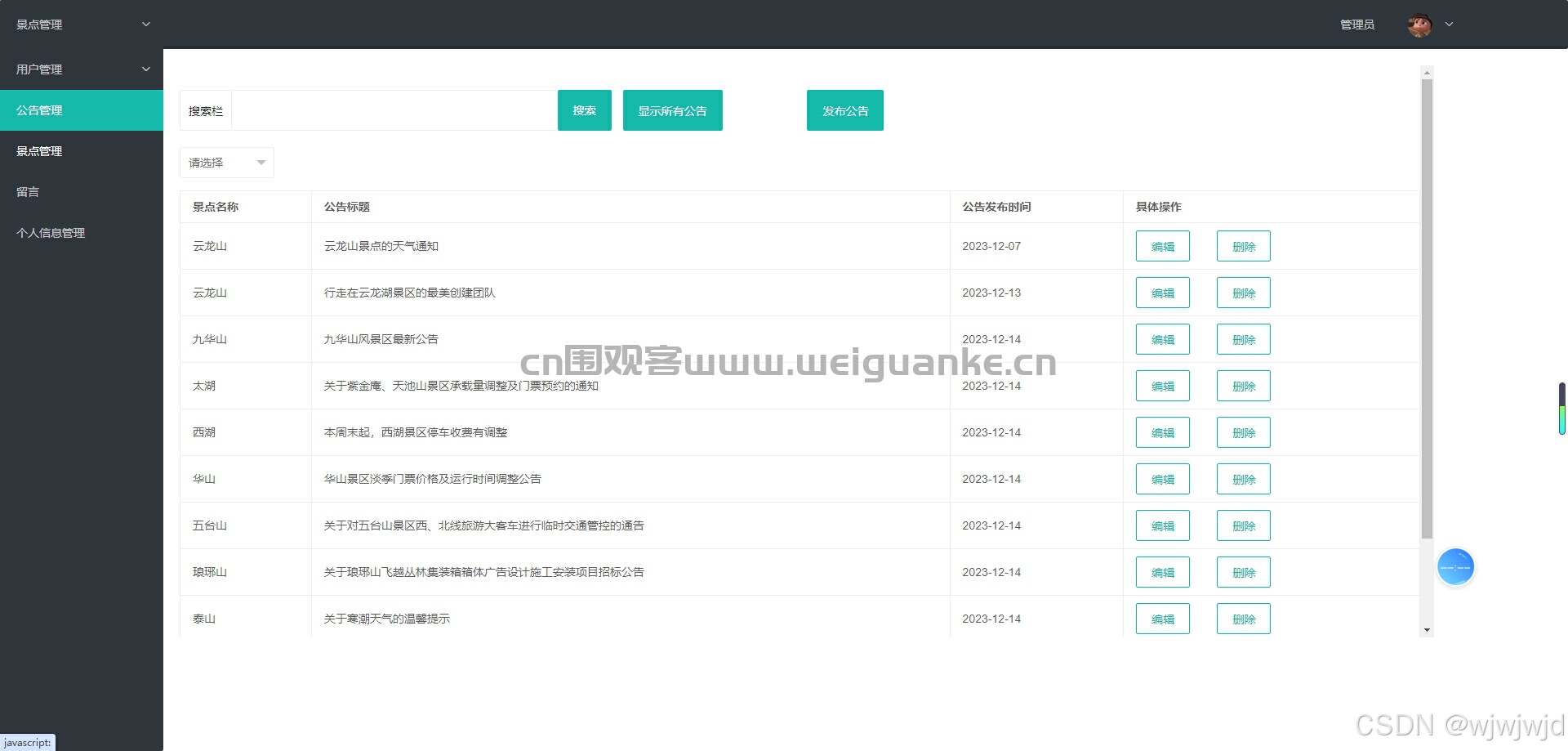Screen dimensions: 1568x751
Task: Click the table scrollbar thumb
Action: [x=1427, y=309]
